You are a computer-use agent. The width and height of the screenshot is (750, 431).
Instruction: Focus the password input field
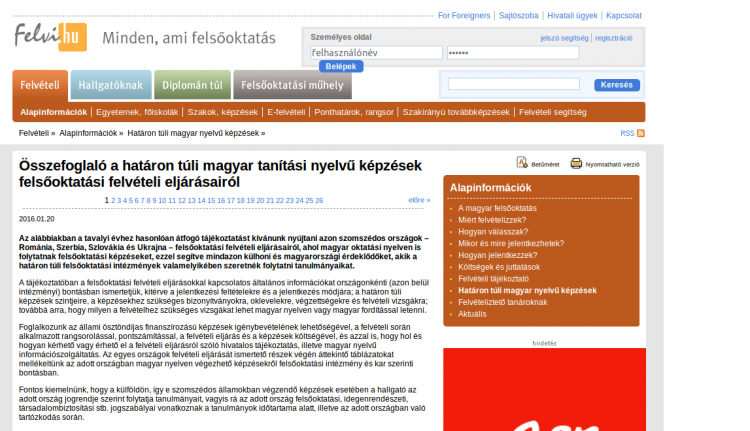click(483, 52)
